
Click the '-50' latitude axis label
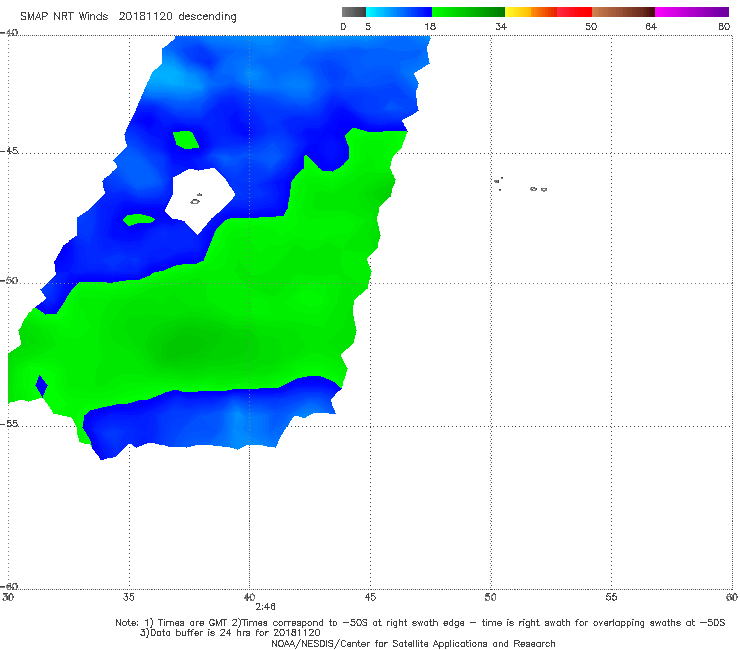coord(9,280)
